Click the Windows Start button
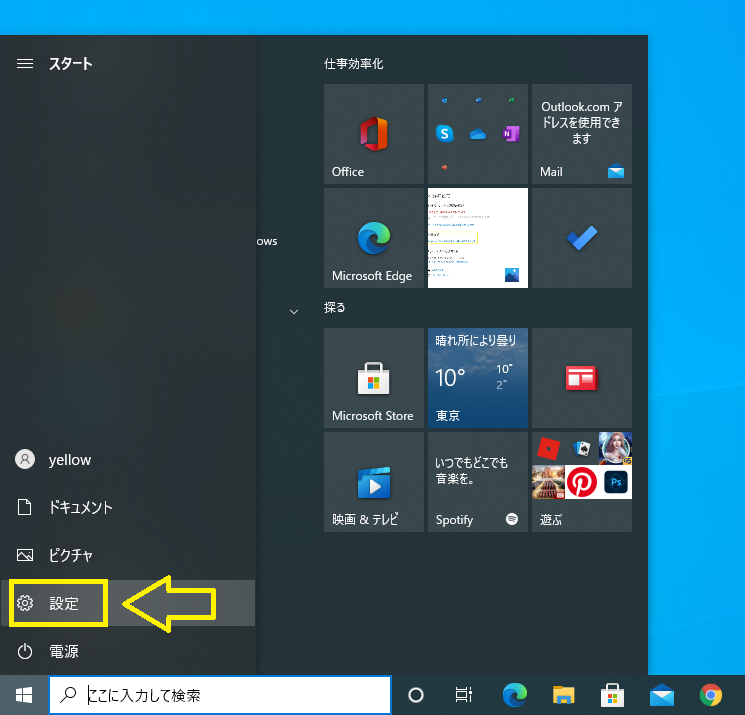The image size is (745, 715). [x=24, y=695]
